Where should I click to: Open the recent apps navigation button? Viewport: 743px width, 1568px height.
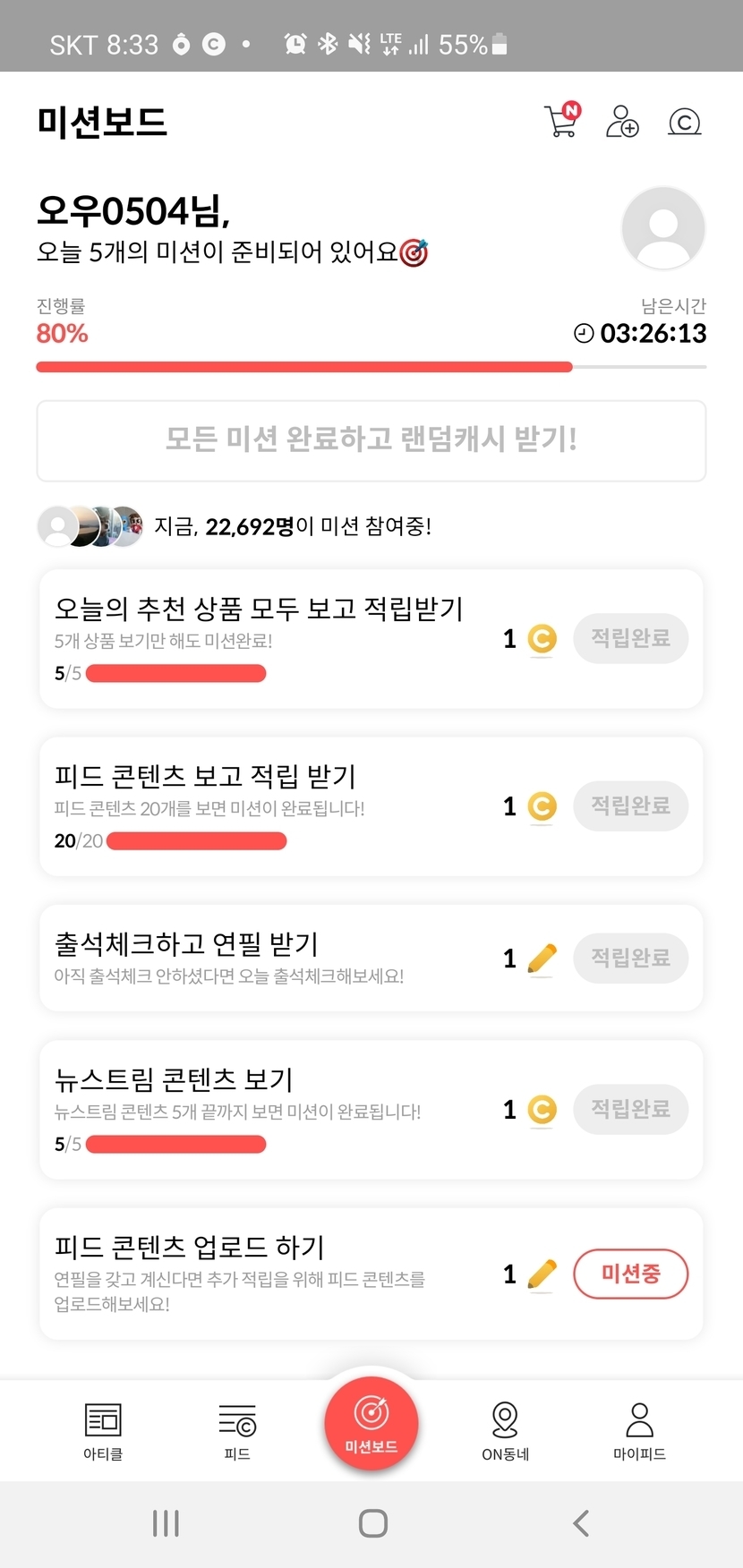pos(166,1523)
